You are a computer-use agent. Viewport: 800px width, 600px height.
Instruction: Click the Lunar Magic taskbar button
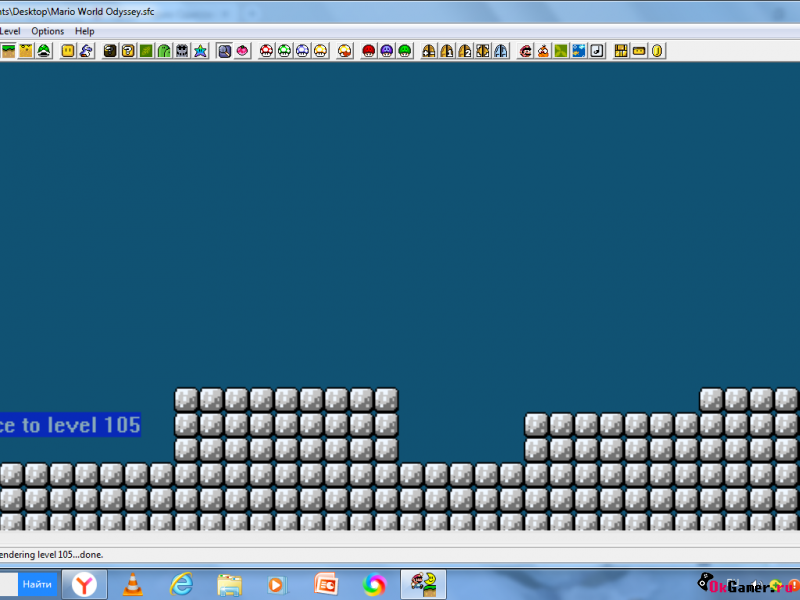[423, 585]
